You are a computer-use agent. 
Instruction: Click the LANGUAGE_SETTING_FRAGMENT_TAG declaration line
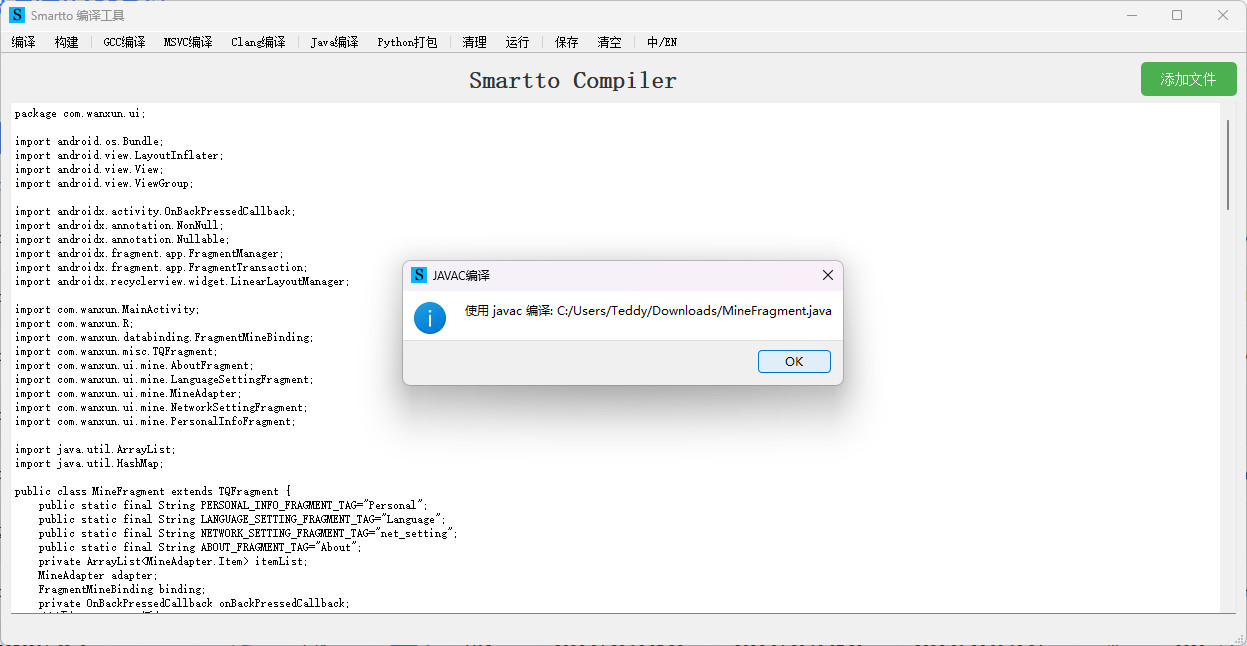(x=242, y=519)
